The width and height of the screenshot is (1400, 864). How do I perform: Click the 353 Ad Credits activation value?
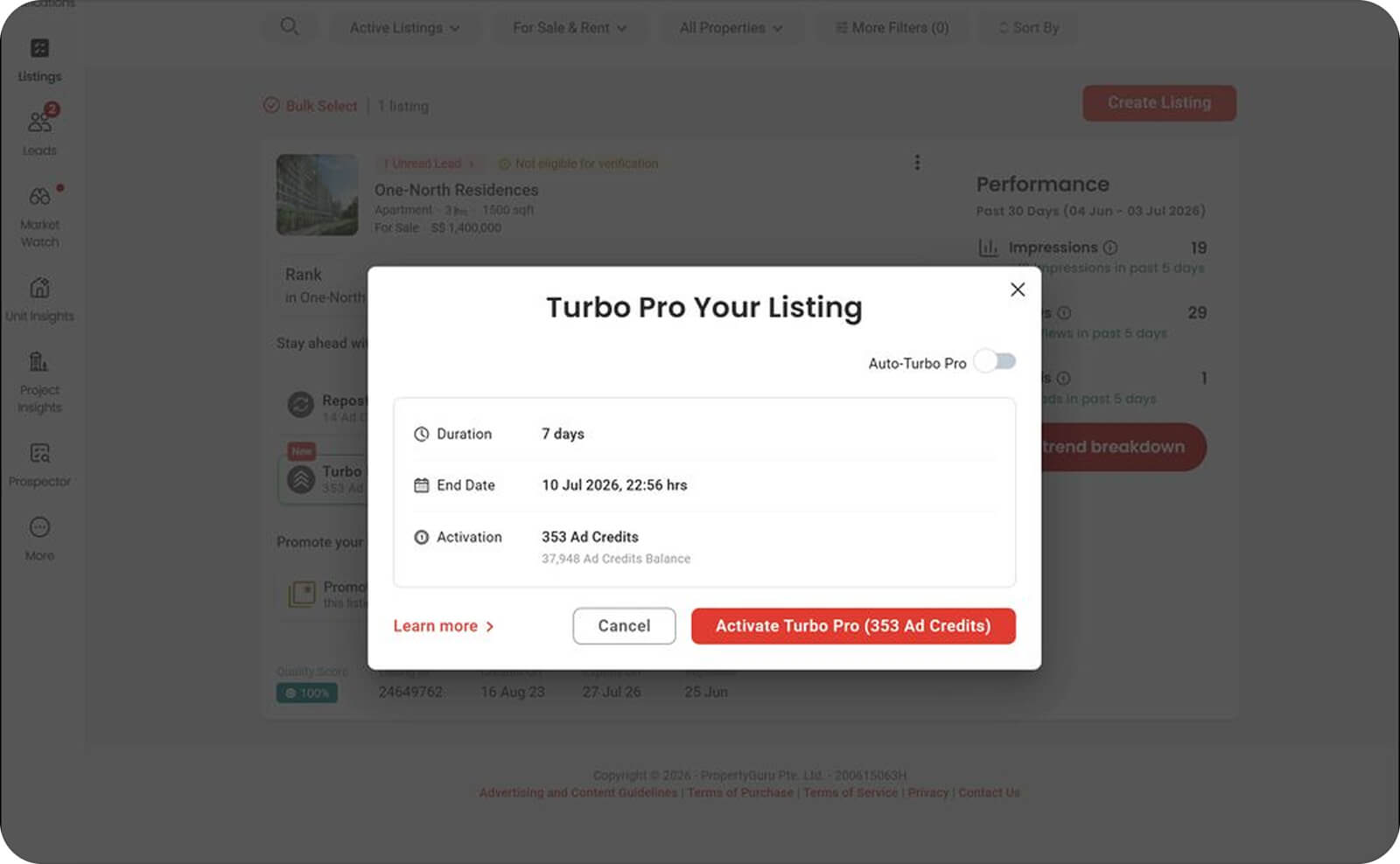pyautogui.click(x=590, y=537)
